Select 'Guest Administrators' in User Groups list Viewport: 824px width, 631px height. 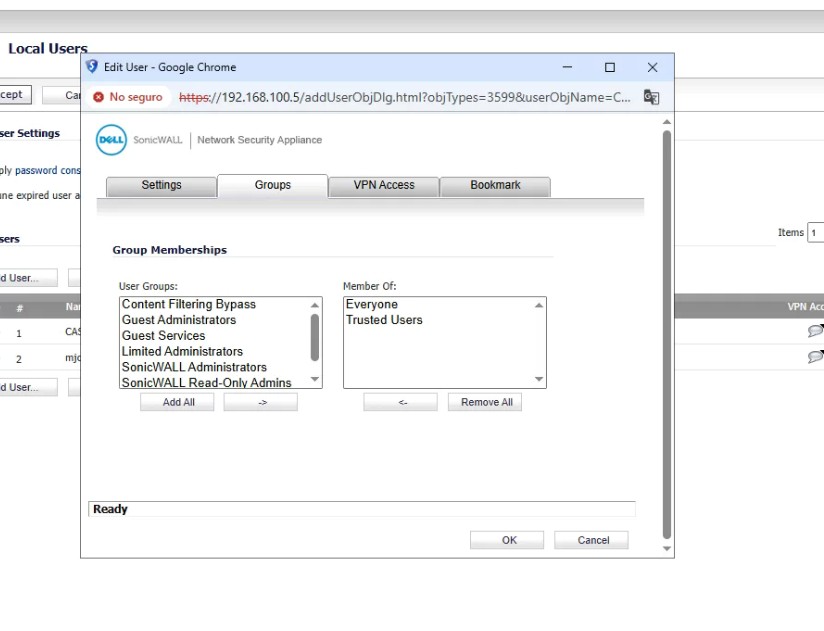[x=179, y=320]
